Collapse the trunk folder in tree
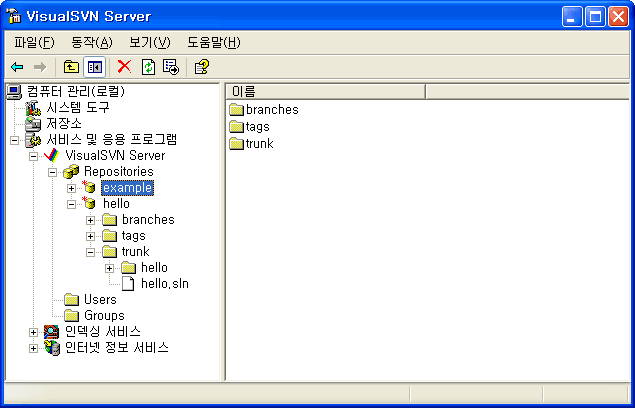This screenshot has width=635, height=408. point(91,252)
